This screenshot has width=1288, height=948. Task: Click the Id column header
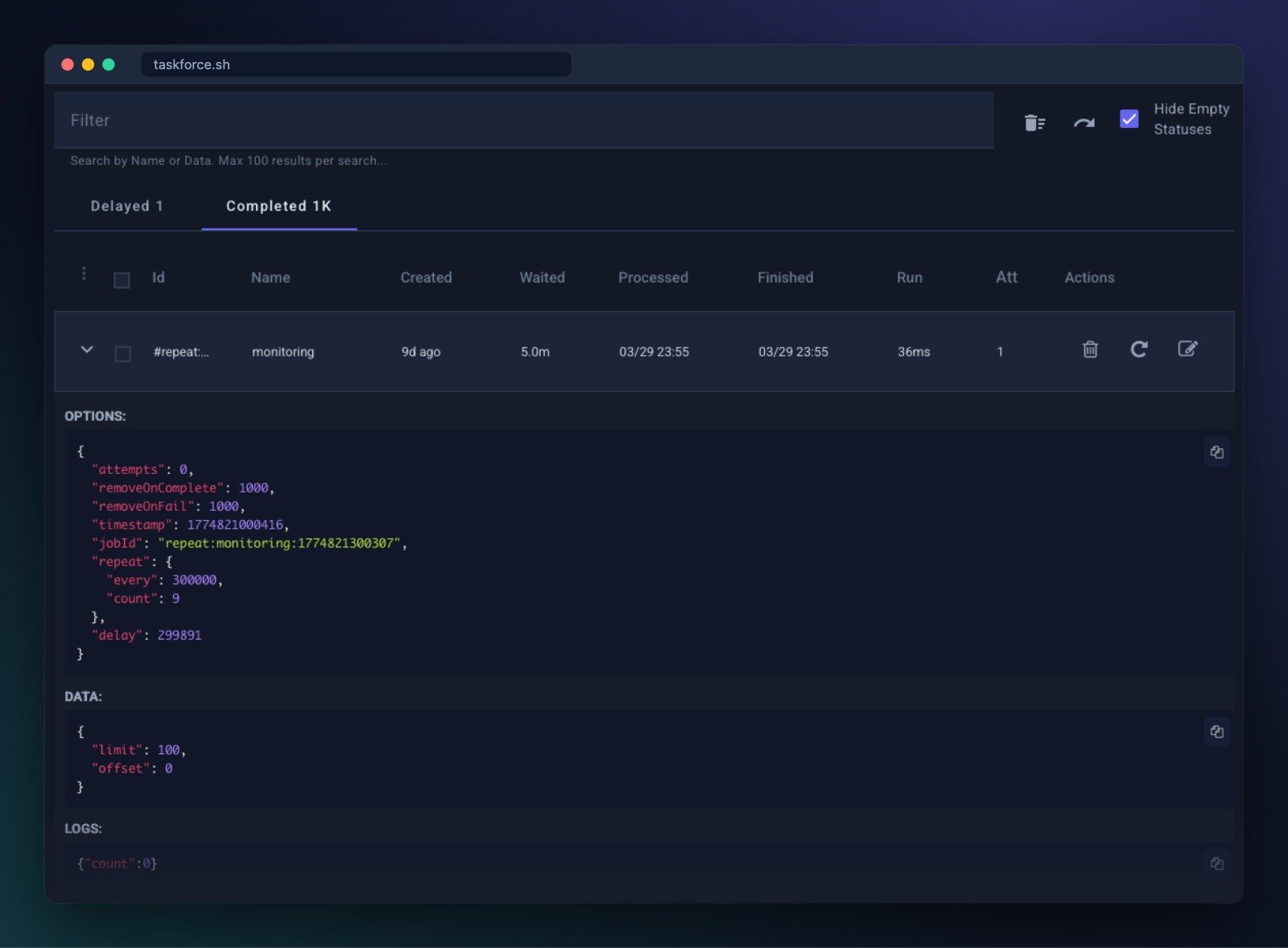pyautogui.click(x=159, y=278)
